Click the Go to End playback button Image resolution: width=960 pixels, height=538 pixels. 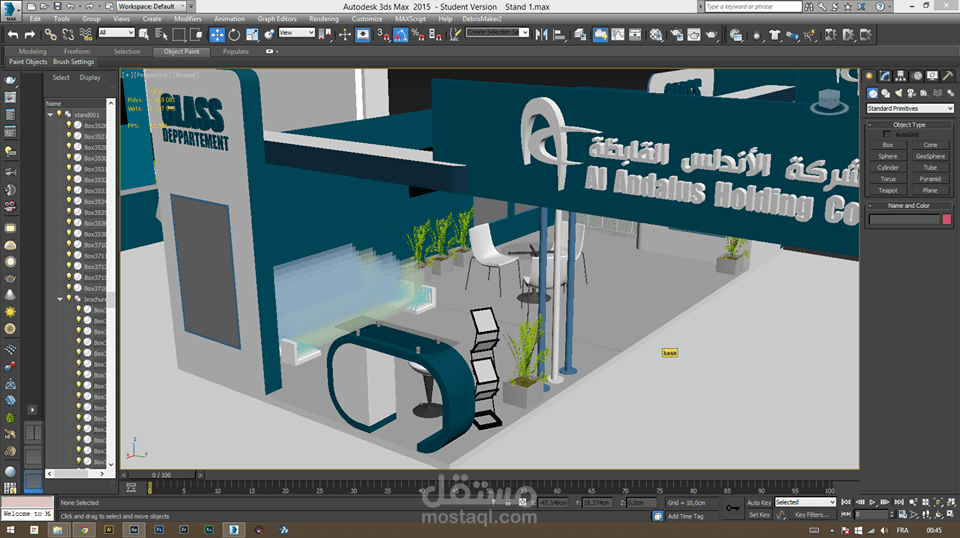pos(899,502)
